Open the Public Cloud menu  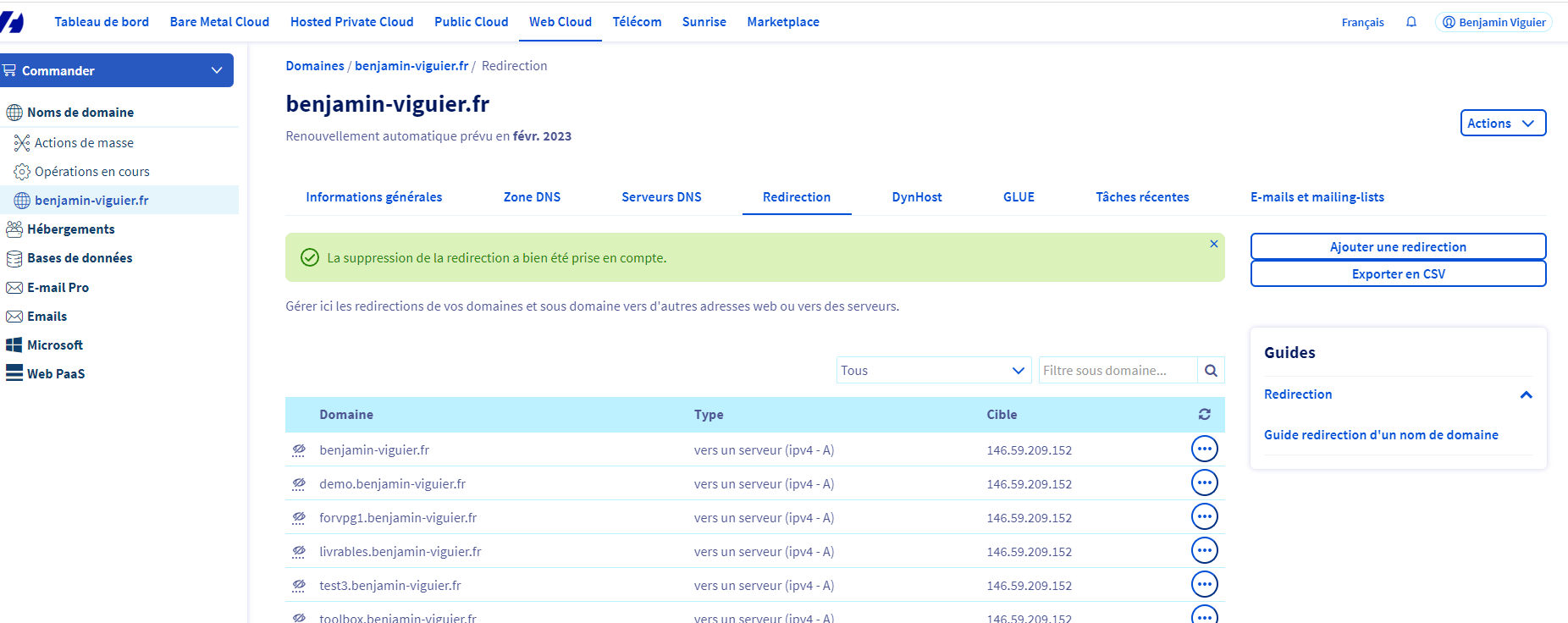click(x=471, y=22)
